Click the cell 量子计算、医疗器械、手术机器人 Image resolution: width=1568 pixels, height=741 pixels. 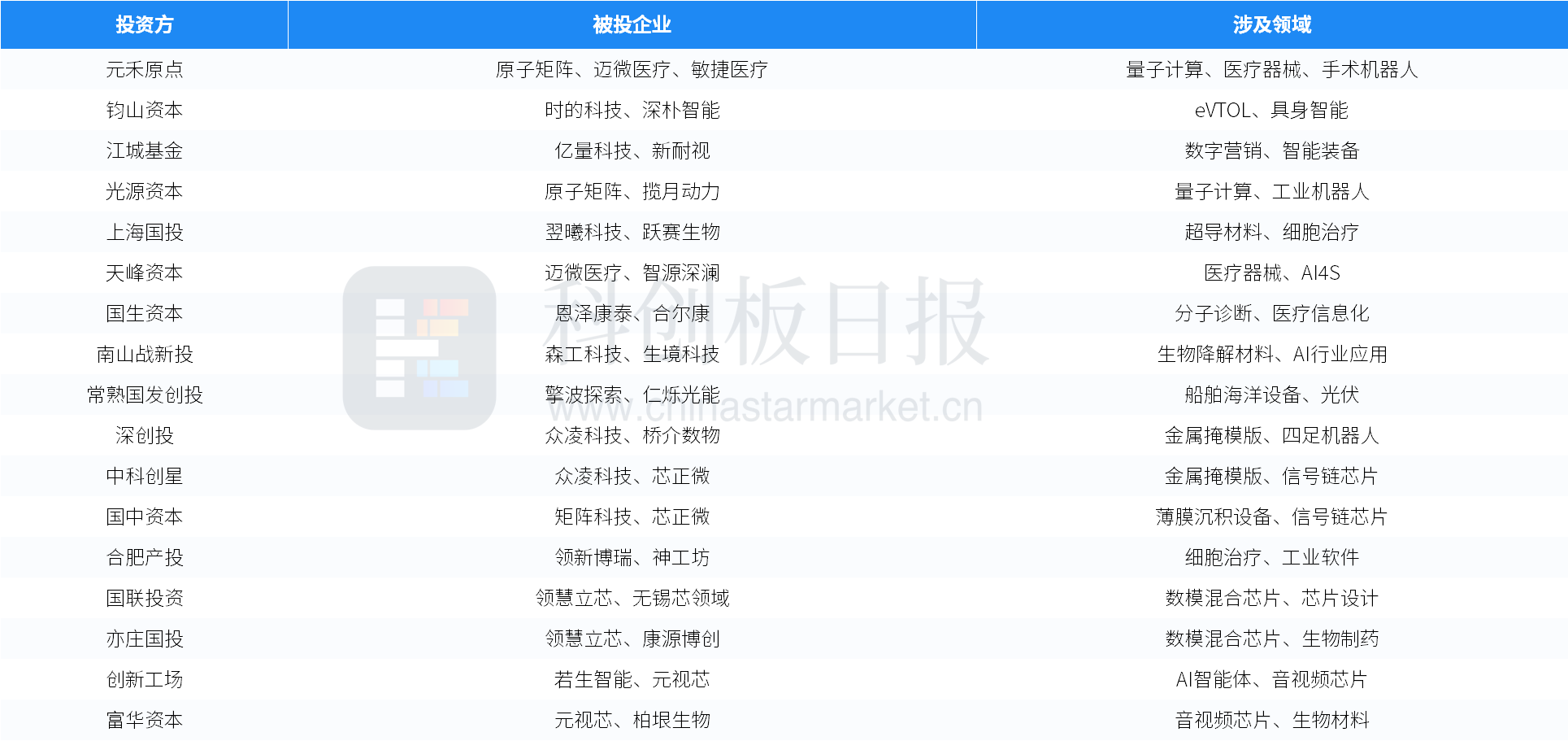point(1272,69)
